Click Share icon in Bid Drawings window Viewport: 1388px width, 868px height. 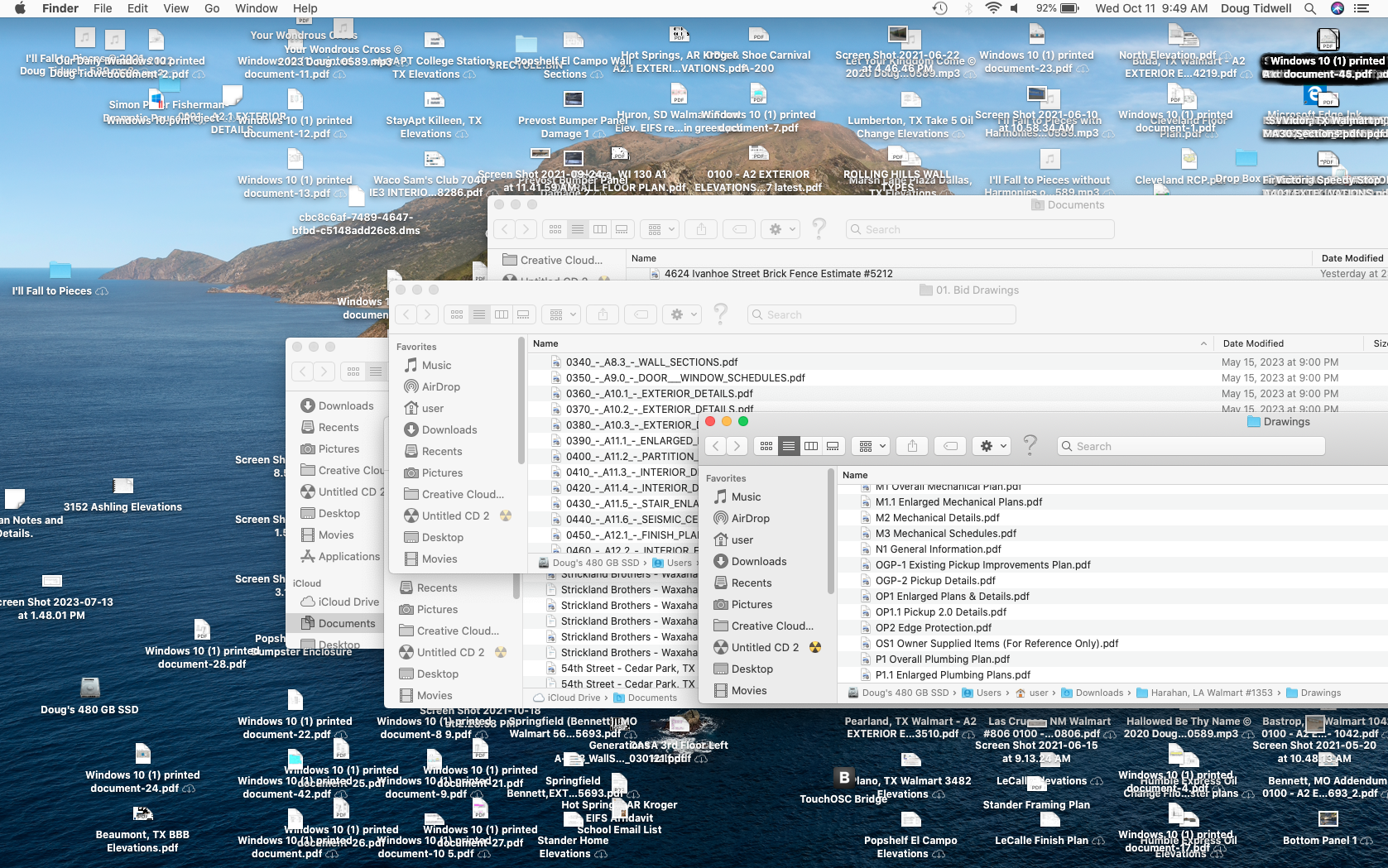[x=603, y=314]
